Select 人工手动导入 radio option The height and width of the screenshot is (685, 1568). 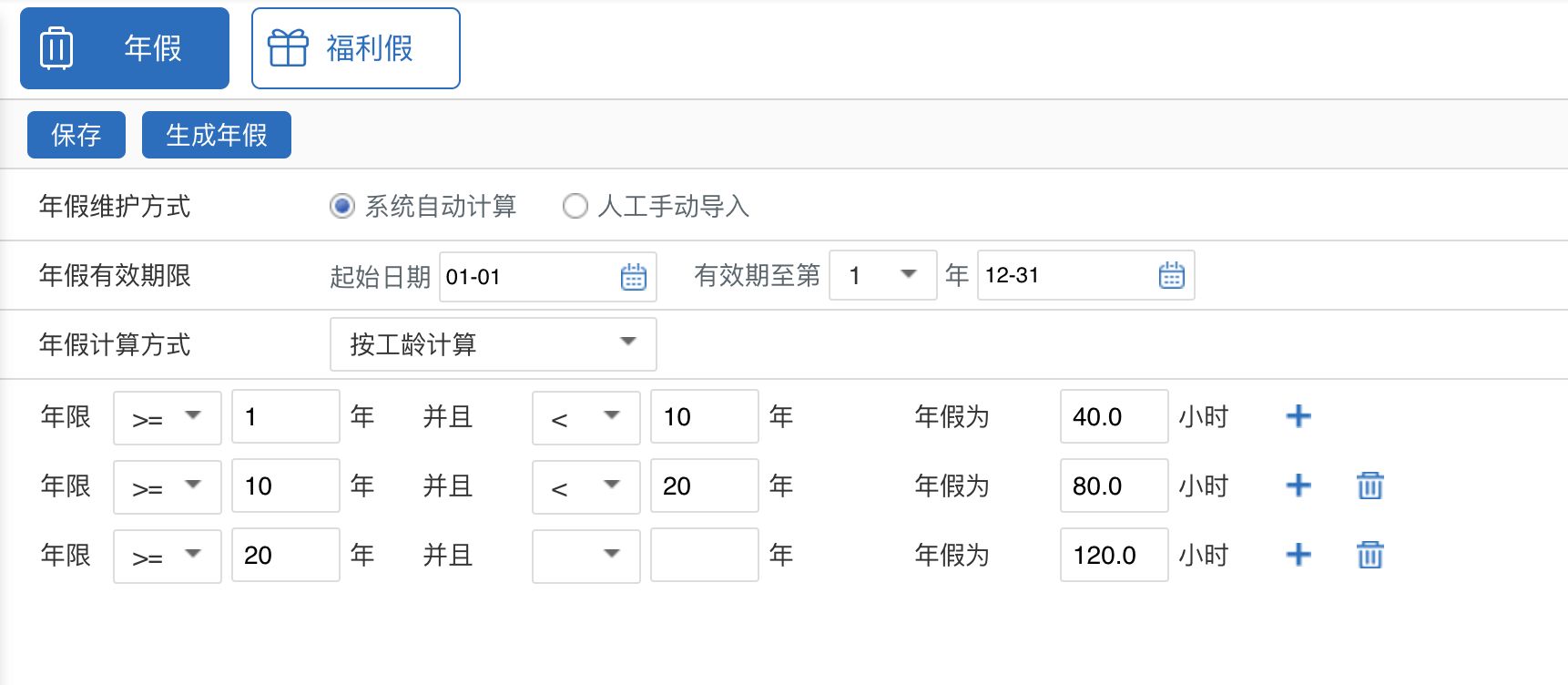coord(575,207)
